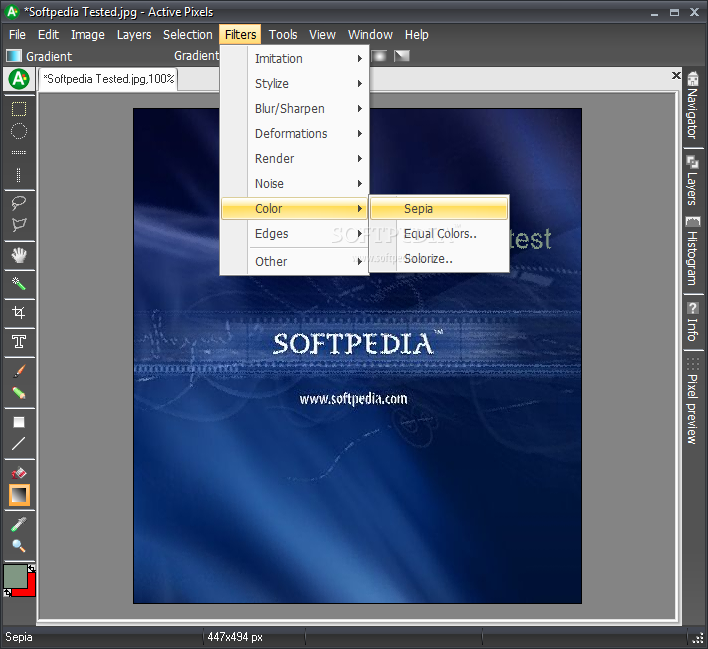Image resolution: width=708 pixels, height=649 pixels.
Task: Open the Pixel preview side panel
Action: [693, 402]
